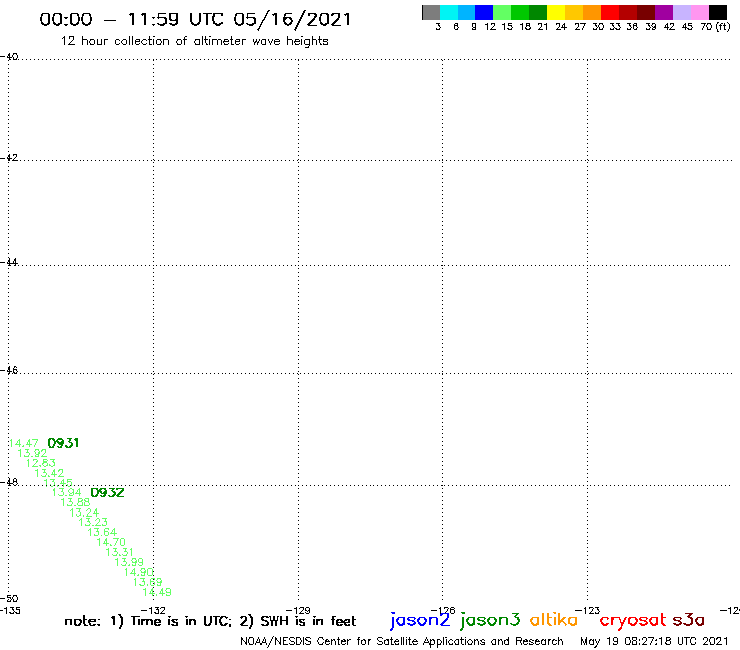
Task: Click the 13.31 wave height value
Action: (120, 552)
